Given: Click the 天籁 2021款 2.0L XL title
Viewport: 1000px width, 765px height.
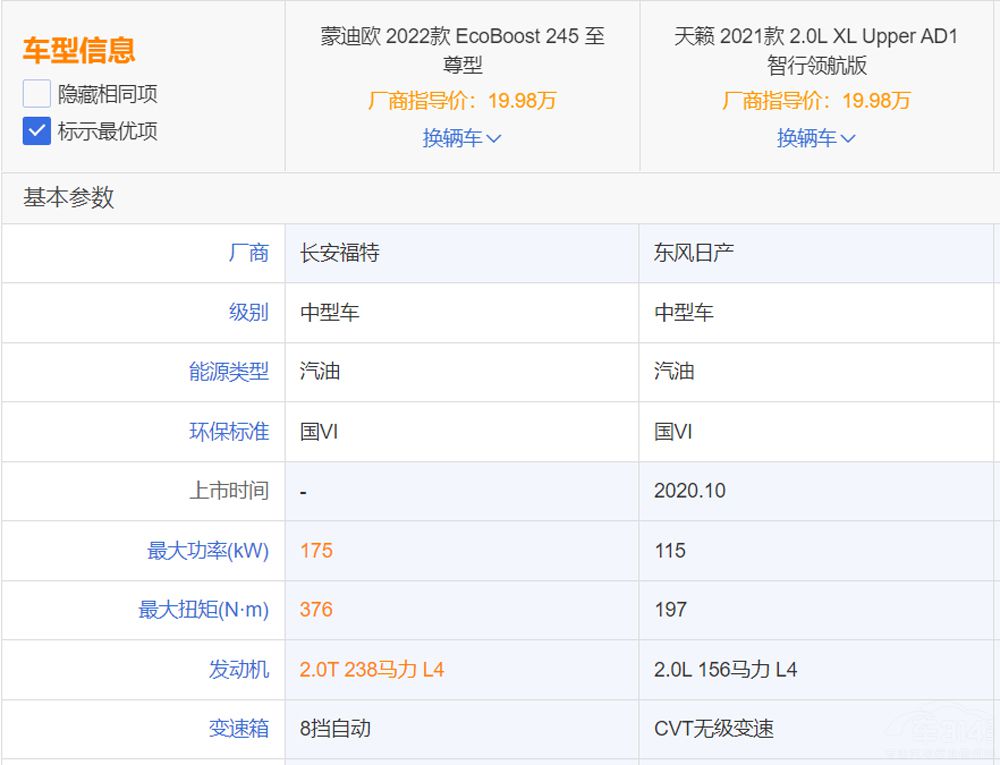Looking at the screenshot, I should tap(816, 51).
